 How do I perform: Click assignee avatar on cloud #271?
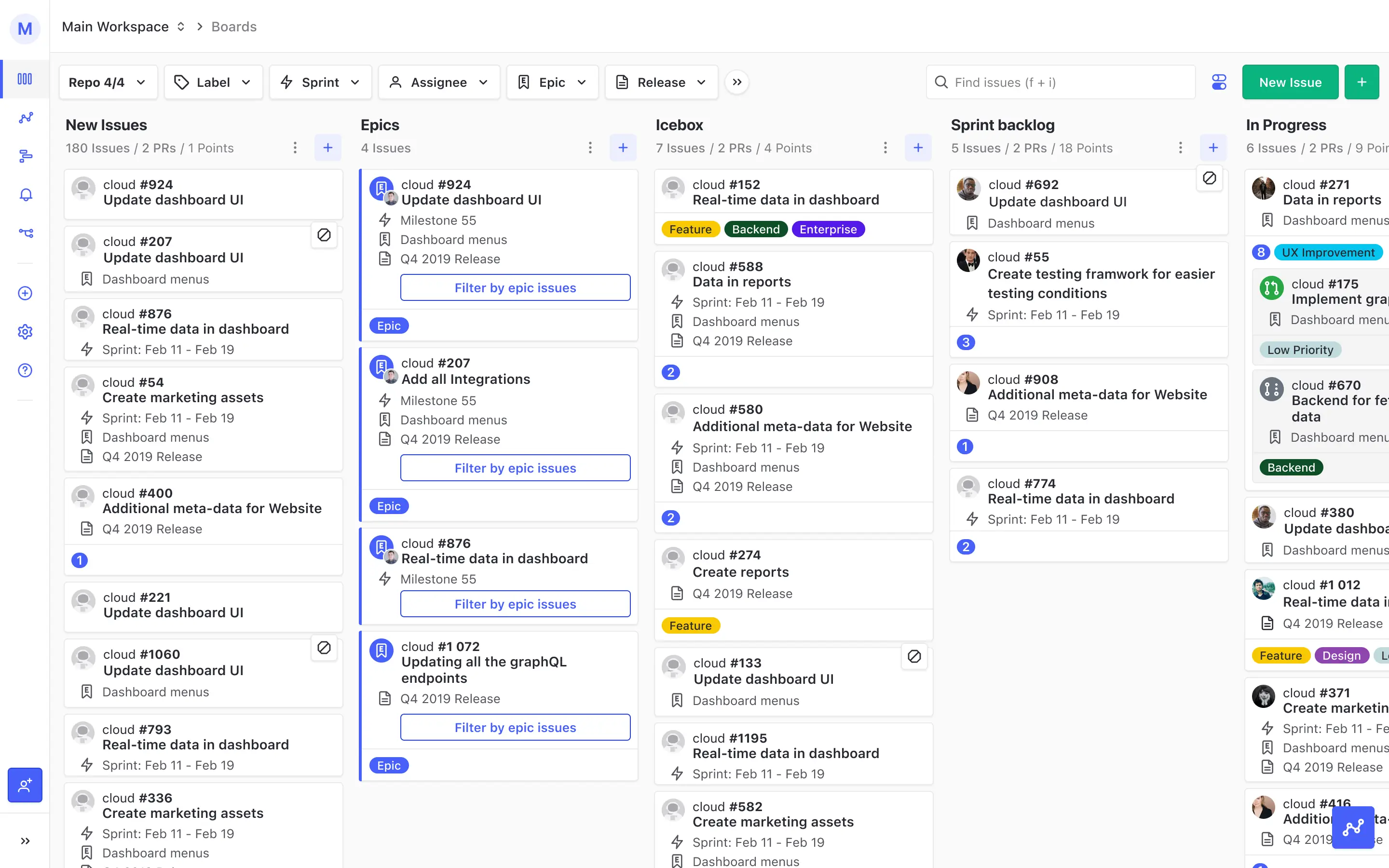coord(1263,188)
